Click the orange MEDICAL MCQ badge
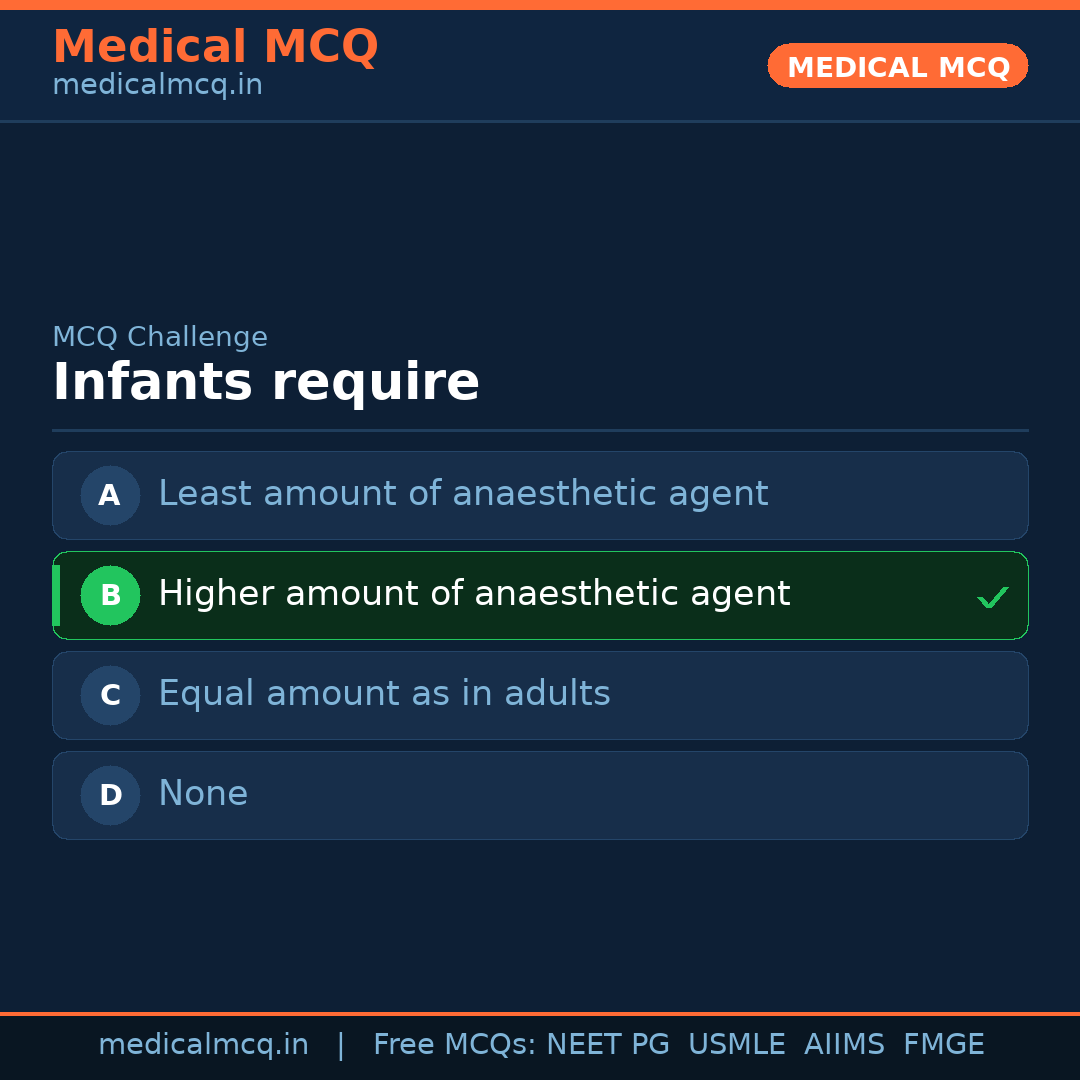This screenshot has width=1080, height=1080. tap(897, 66)
